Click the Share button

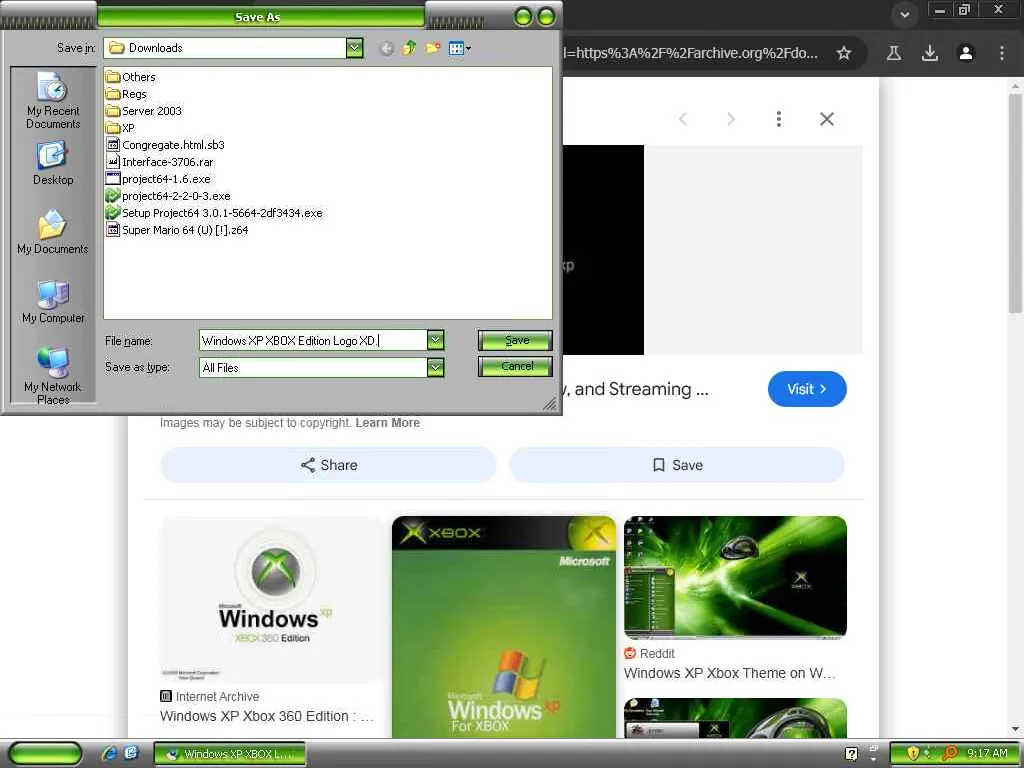point(328,465)
